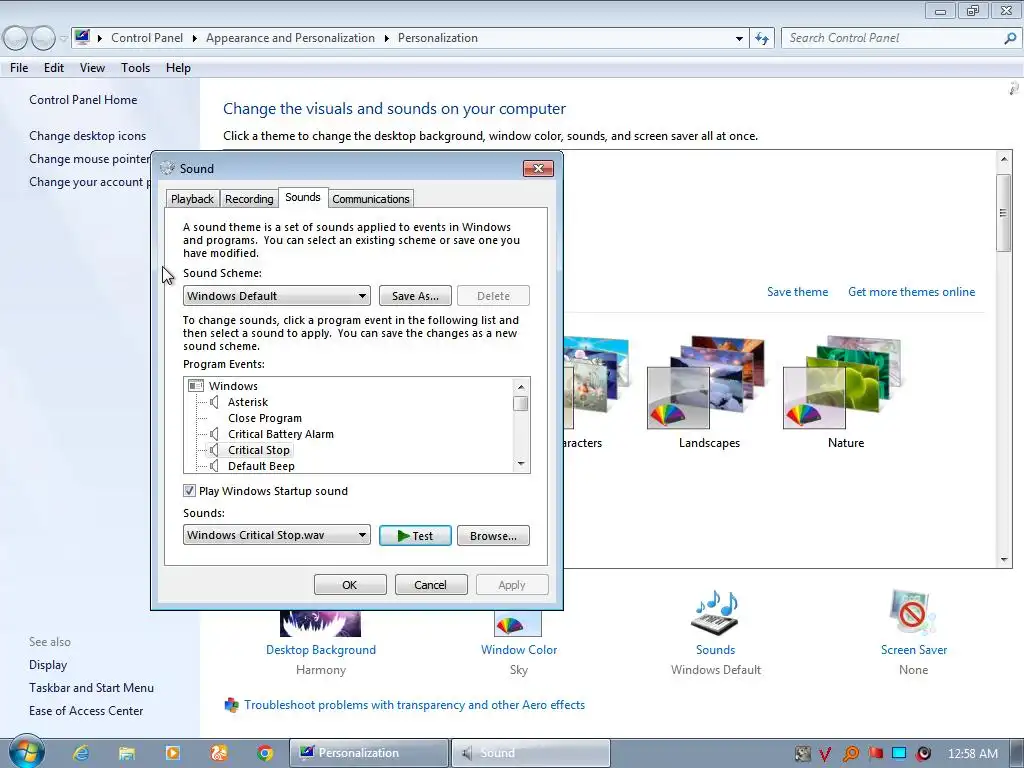Click the network monitor tray icon

[899, 754]
